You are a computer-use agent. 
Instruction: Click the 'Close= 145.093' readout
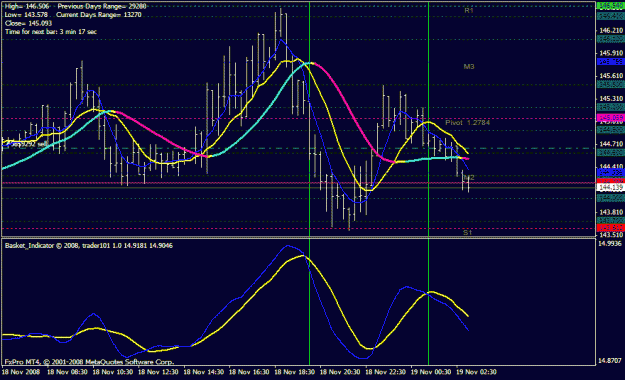pos(28,23)
